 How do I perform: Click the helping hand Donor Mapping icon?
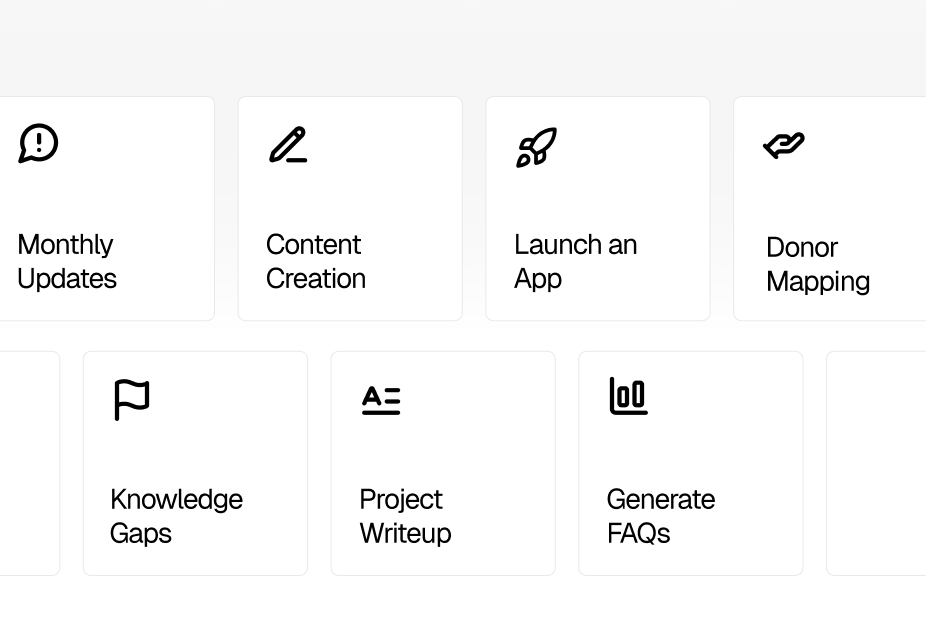[784, 145]
